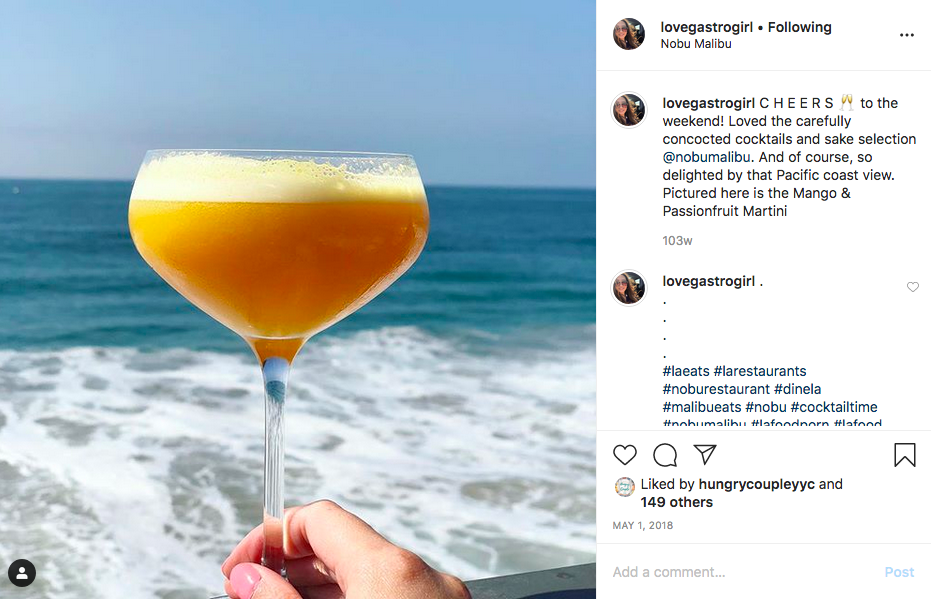The image size is (931, 599).
Task: Open the #laeats hashtag
Action: point(685,371)
